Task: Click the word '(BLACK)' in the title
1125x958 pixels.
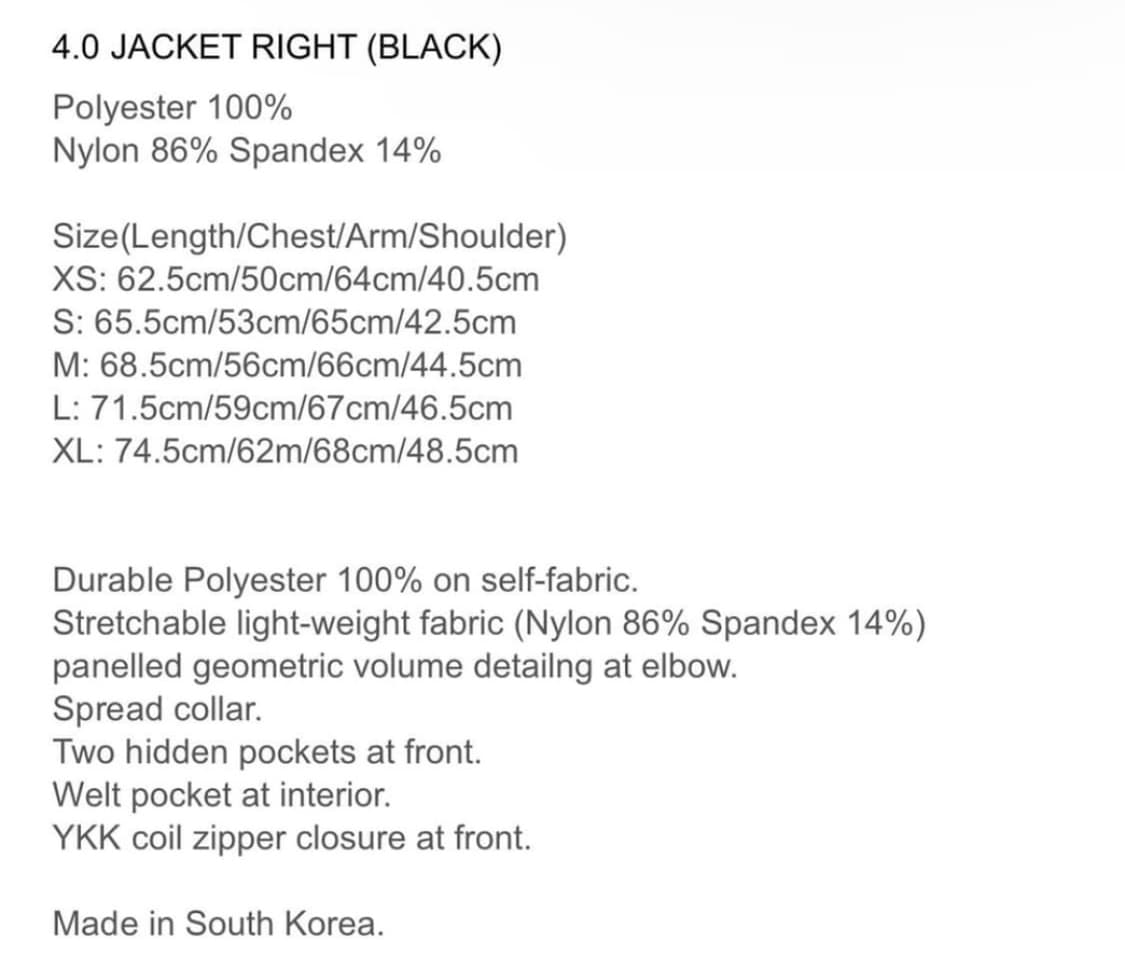Action: click(434, 50)
